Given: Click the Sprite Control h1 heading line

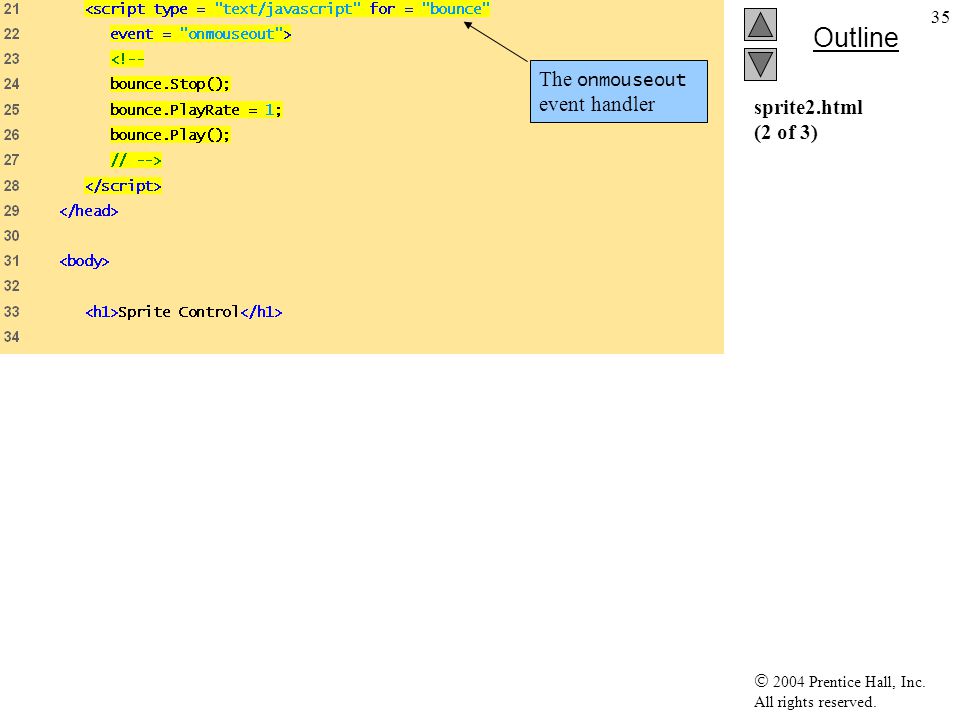Looking at the screenshot, I should point(184,312).
